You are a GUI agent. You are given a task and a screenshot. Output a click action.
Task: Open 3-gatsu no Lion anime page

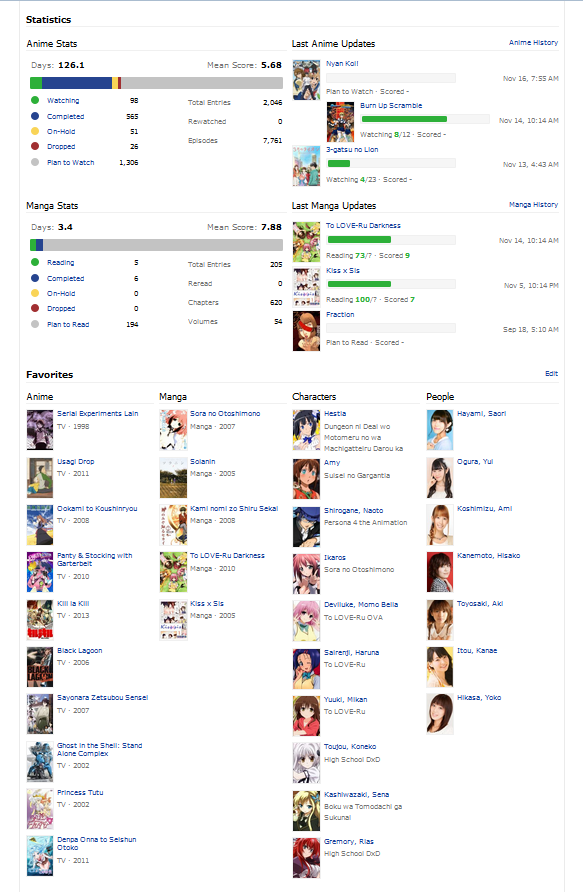pos(352,150)
